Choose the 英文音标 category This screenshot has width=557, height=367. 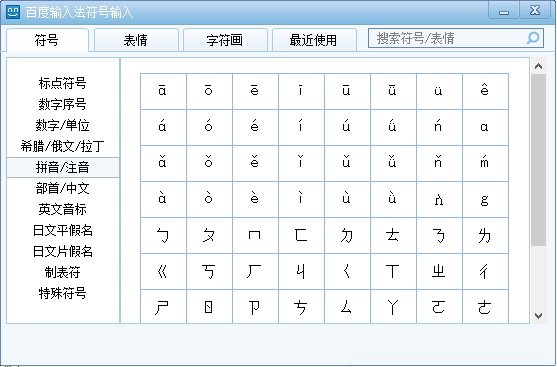pyautogui.click(x=63, y=209)
